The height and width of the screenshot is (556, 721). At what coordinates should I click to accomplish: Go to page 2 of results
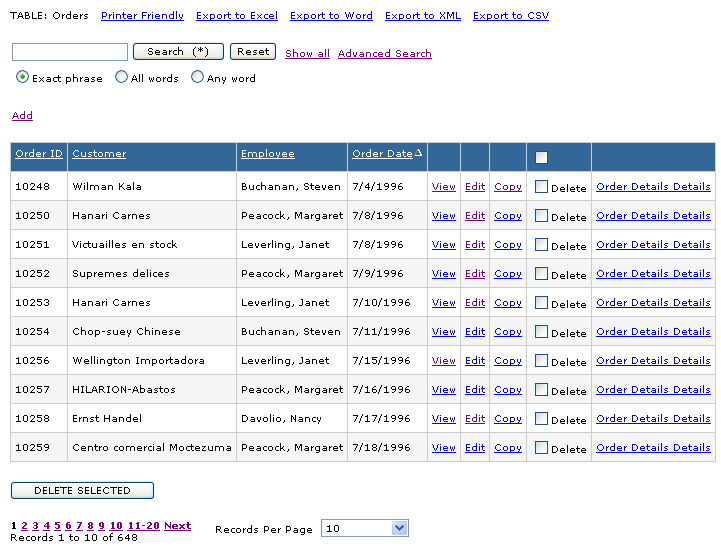click(x=24, y=526)
